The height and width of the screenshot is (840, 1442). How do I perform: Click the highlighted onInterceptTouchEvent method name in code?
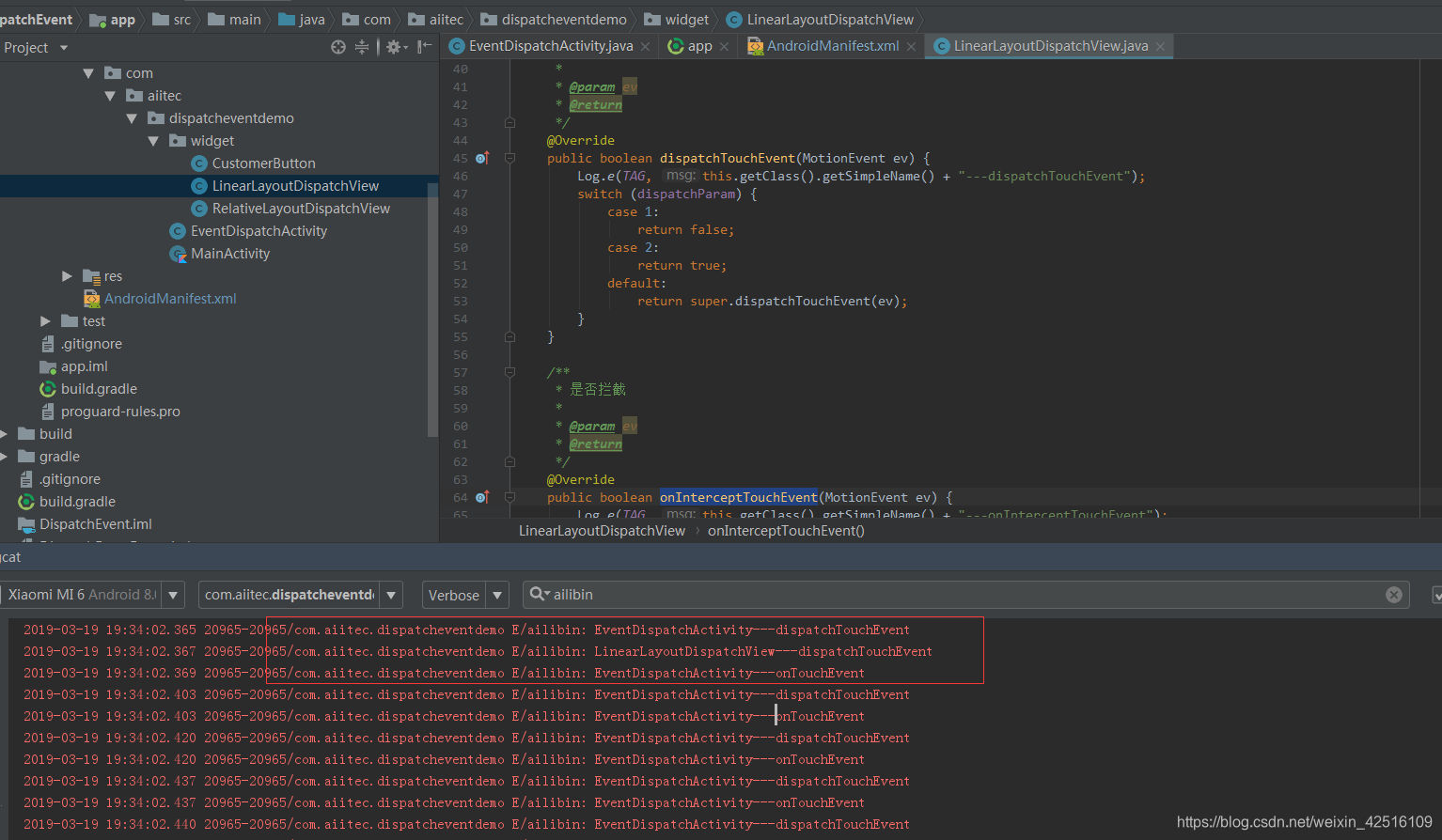(x=738, y=497)
